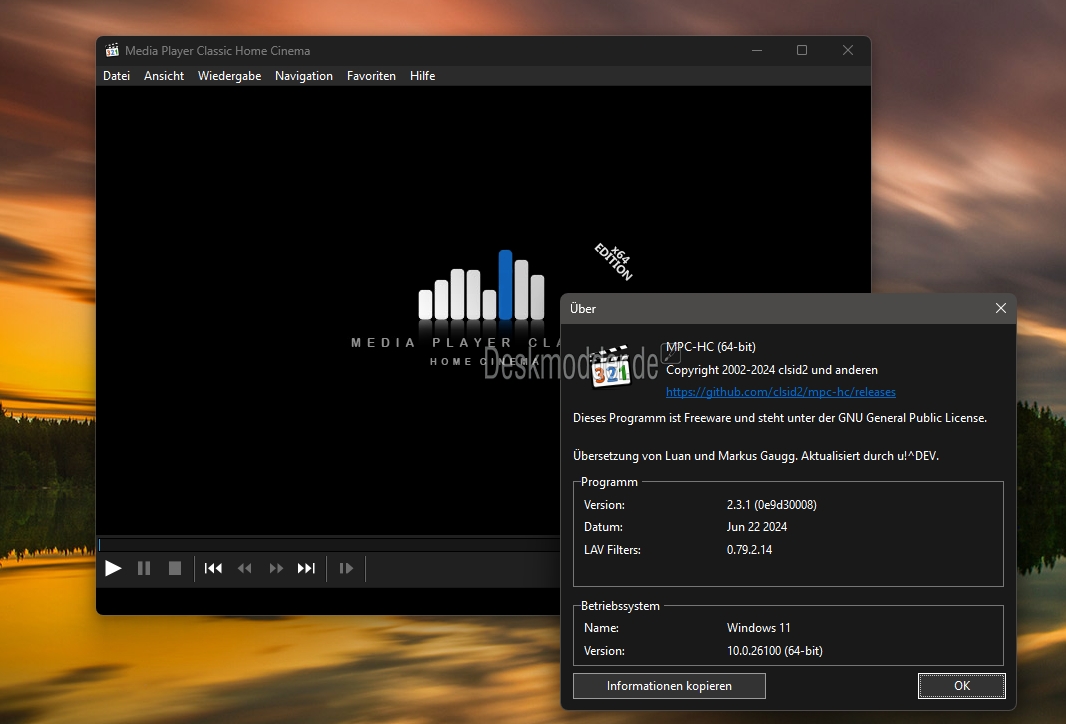
Task: Open the Hilfe menu
Action: [422, 76]
